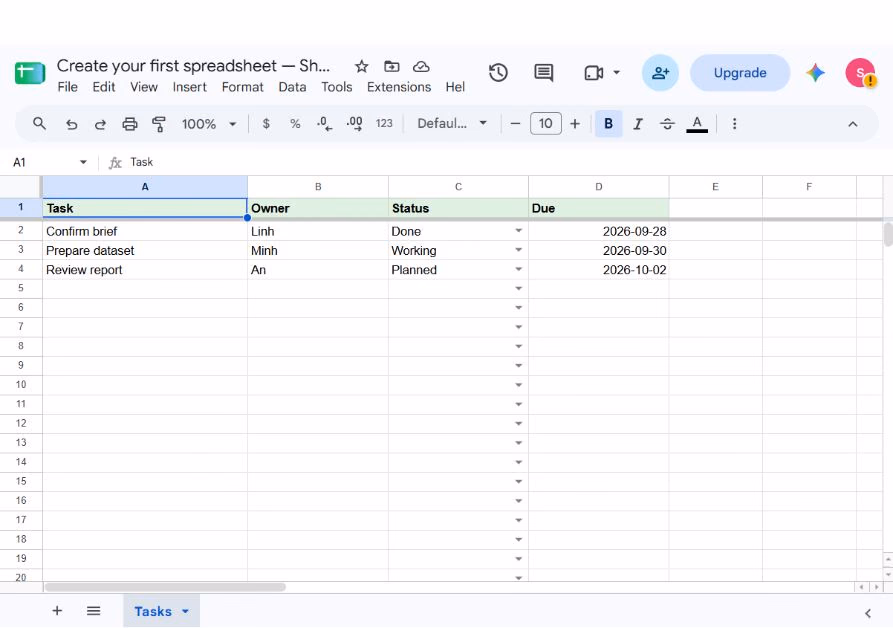Open the Format menu
Viewport: 893px width, 628px height.
coord(243,87)
